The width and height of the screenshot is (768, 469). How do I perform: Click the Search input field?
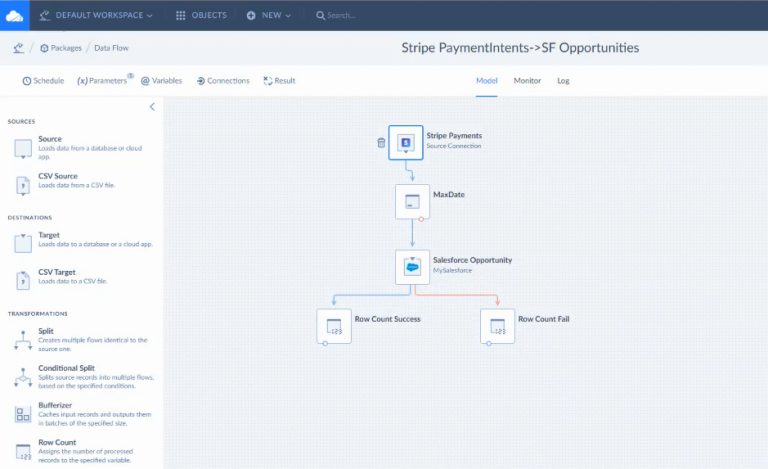tap(360, 15)
